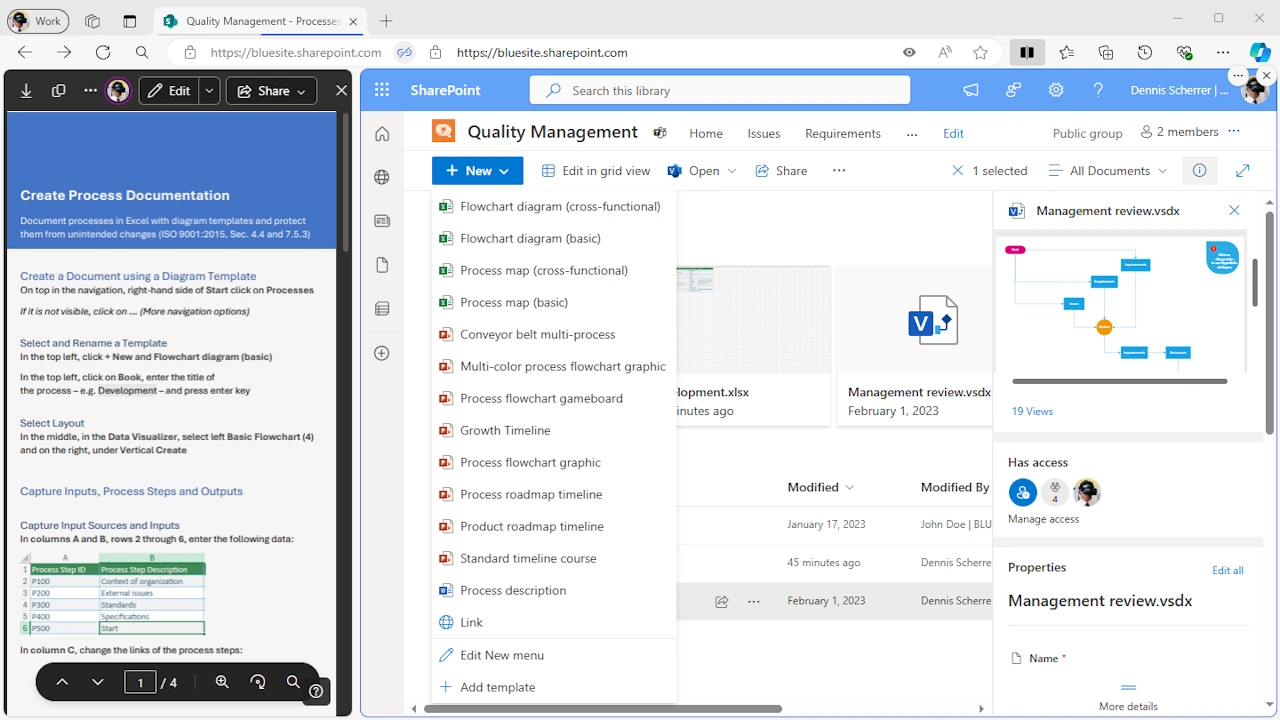Image resolution: width=1280 pixels, height=720 pixels.
Task: Expand the Open command dropdown chevron
Action: click(732, 171)
